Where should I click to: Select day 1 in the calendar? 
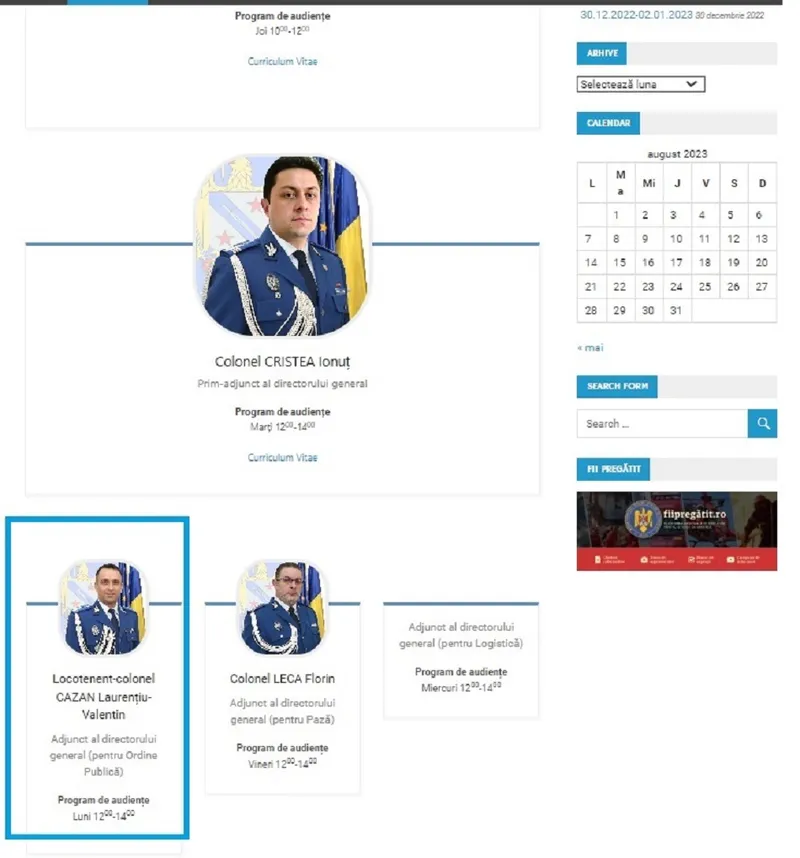click(x=616, y=215)
